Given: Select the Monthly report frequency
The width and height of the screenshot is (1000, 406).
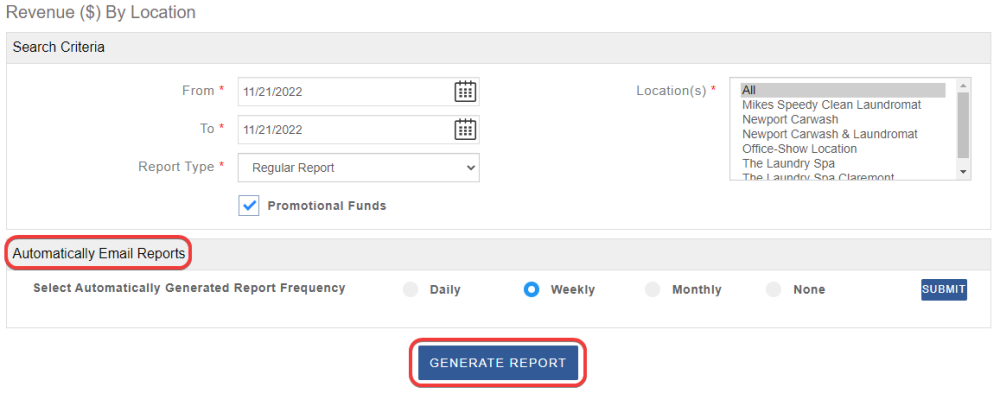Looking at the screenshot, I should coord(653,290).
